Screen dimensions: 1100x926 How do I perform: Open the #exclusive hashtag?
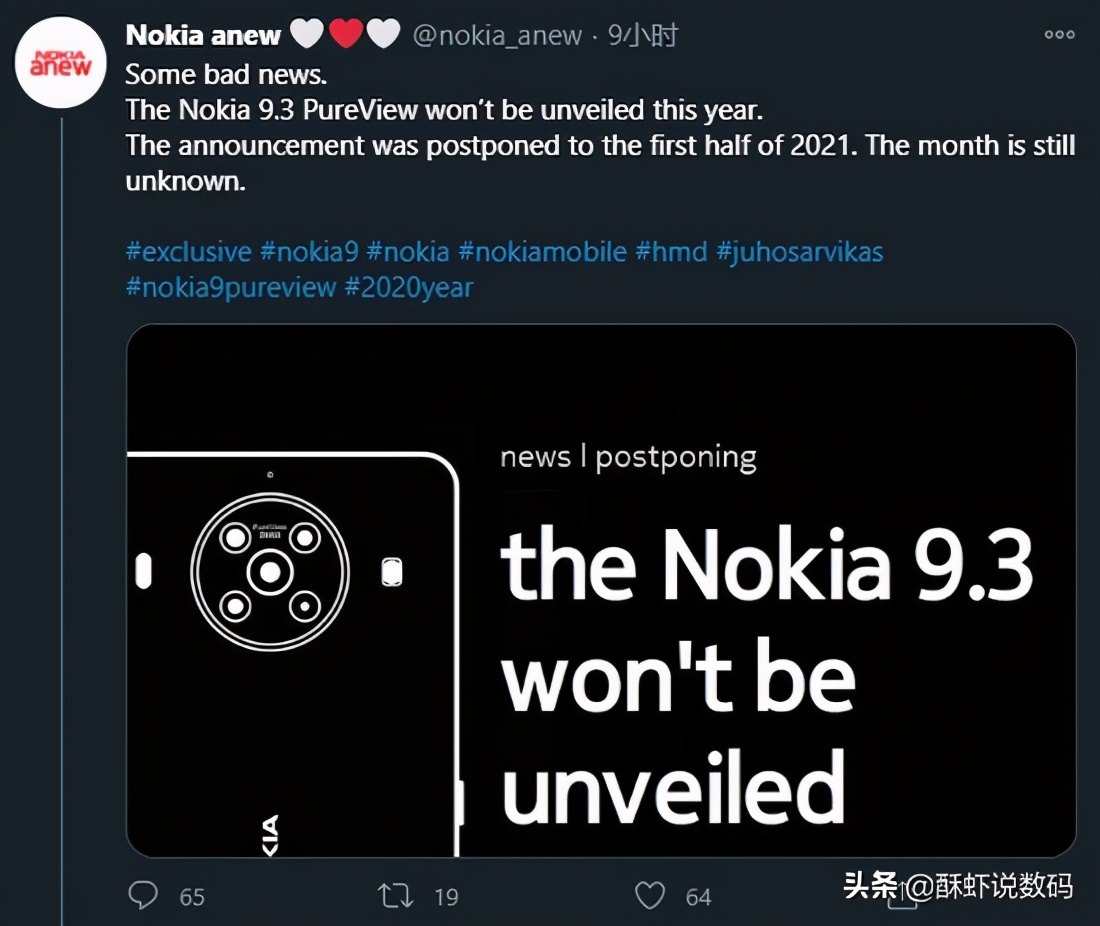(x=188, y=251)
